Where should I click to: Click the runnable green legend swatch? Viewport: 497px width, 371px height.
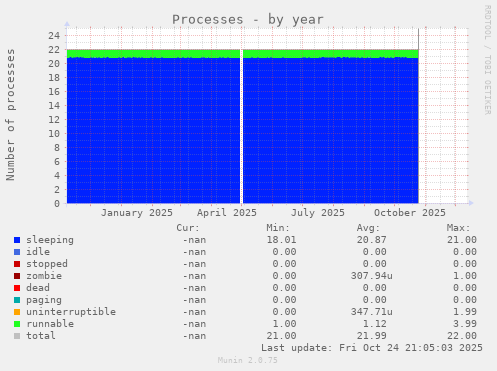pos(17,324)
